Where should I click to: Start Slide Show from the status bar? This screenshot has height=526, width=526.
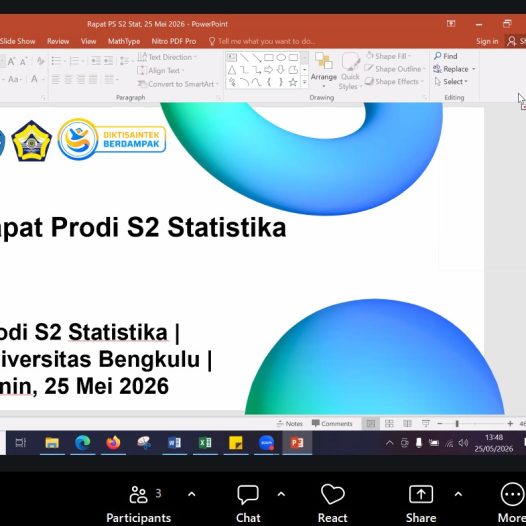pyautogui.click(x=426, y=424)
